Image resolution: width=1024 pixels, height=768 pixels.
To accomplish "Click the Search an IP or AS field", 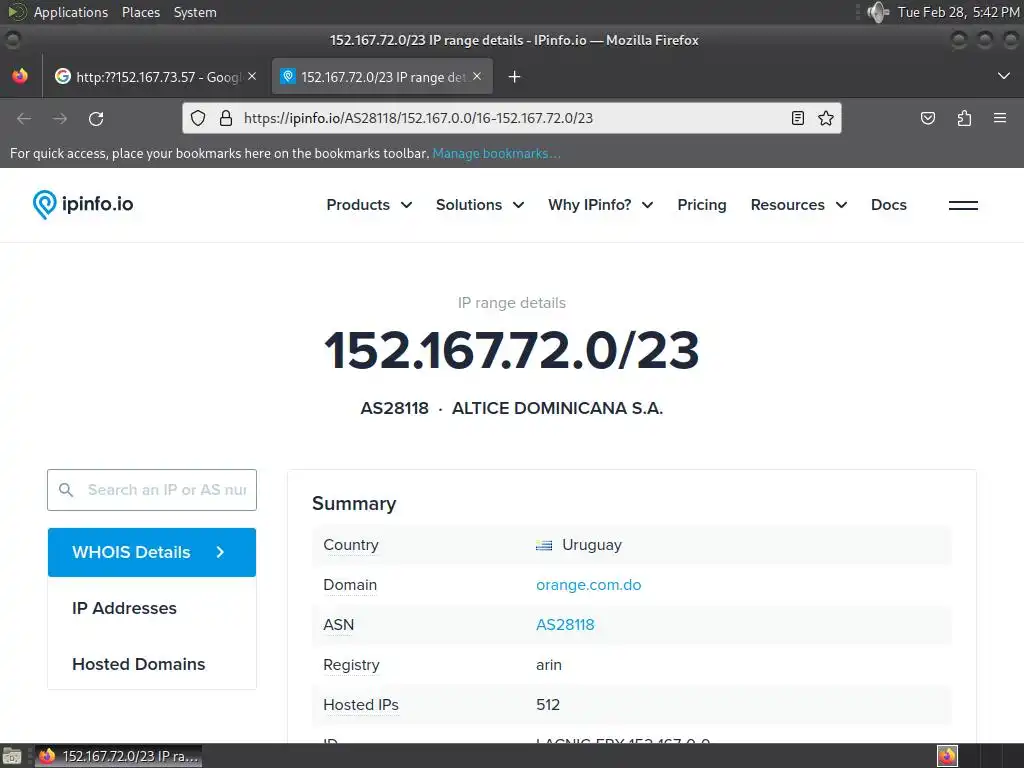I will (x=152, y=490).
